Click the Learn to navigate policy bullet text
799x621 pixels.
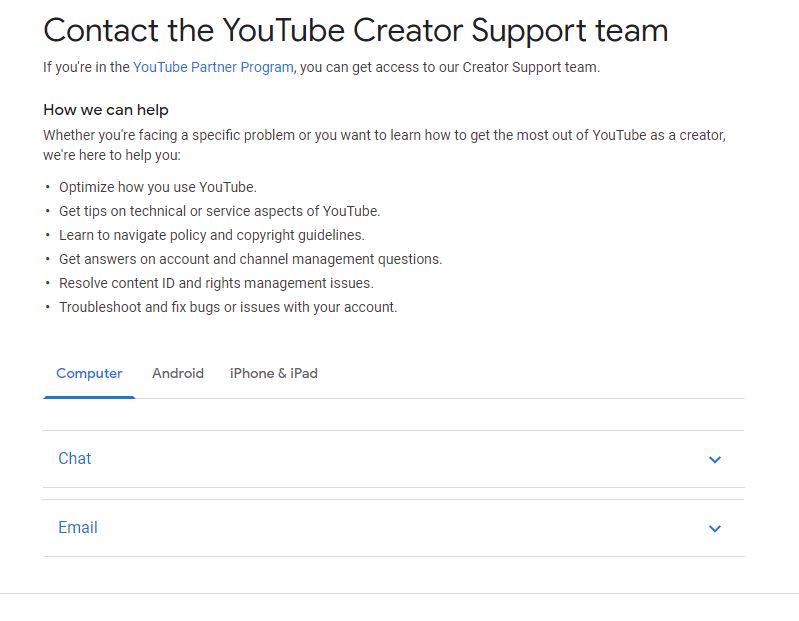[x=212, y=235]
